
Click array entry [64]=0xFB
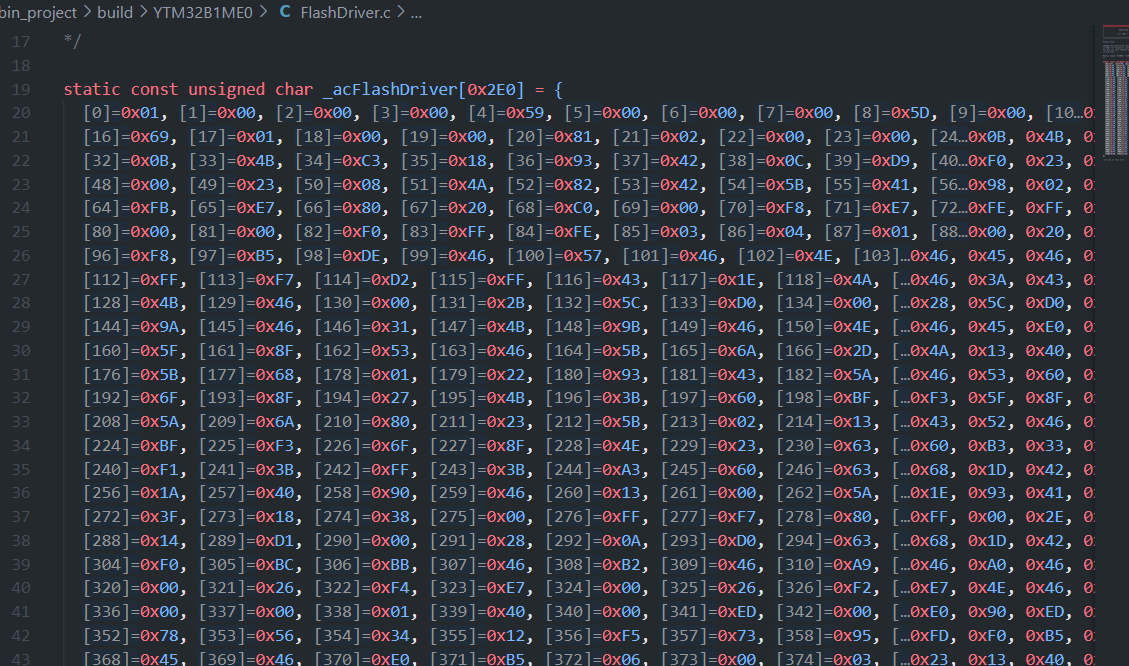[126, 208]
